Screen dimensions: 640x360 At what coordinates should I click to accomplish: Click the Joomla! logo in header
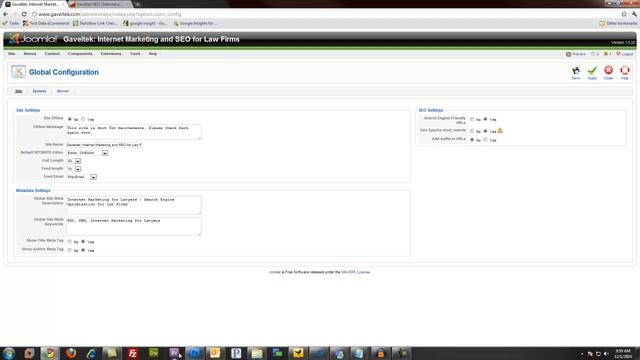[x=33, y=39]
